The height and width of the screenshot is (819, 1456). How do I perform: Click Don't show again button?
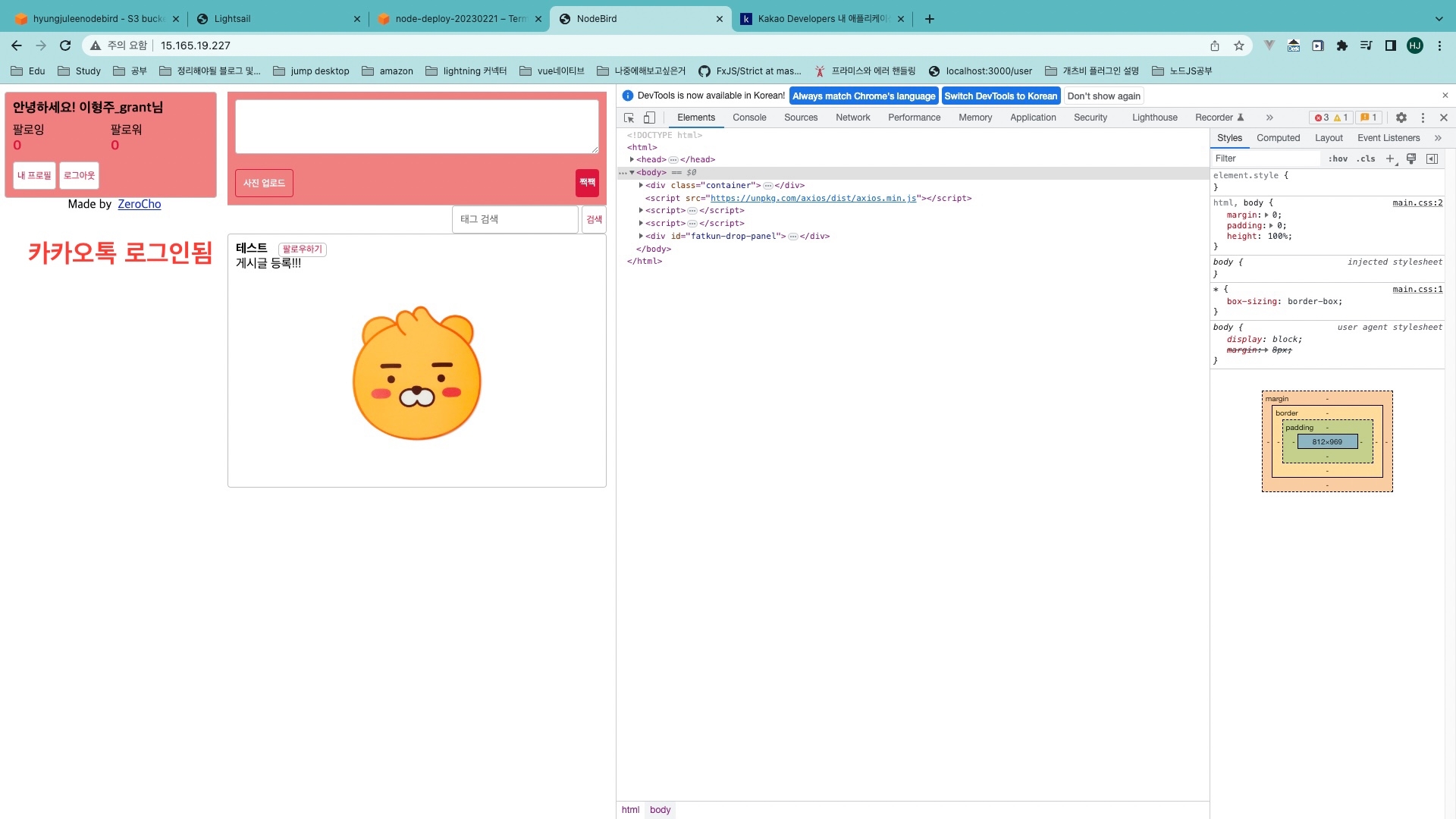click(1103, 96)
